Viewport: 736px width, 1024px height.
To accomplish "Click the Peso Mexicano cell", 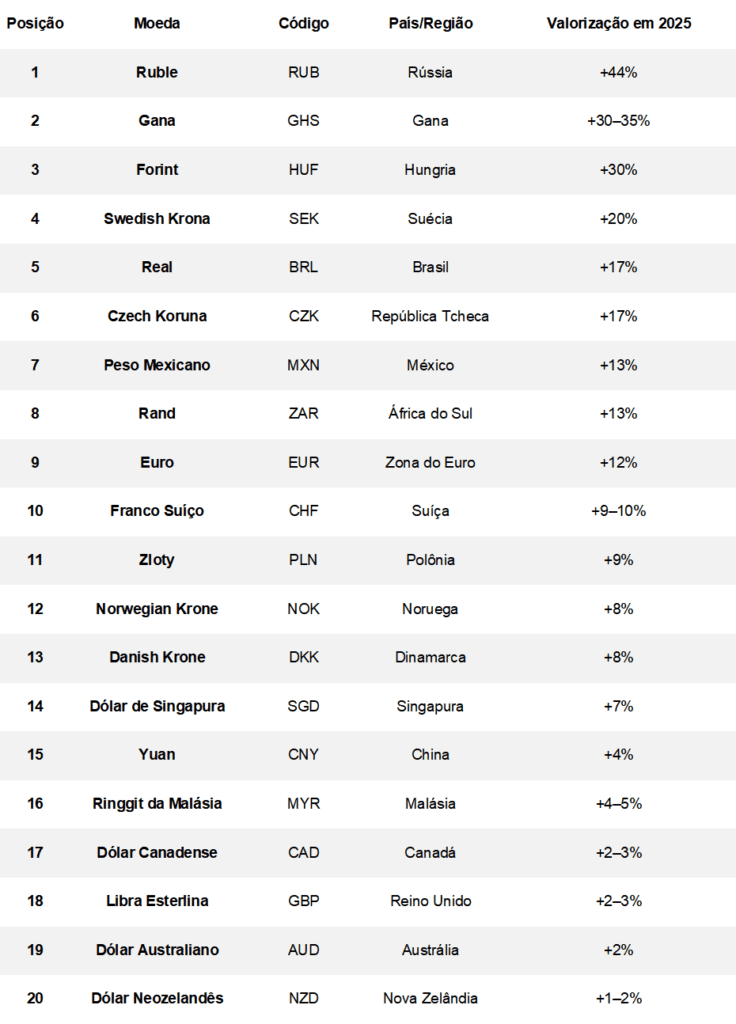I will tap(157, 365).
